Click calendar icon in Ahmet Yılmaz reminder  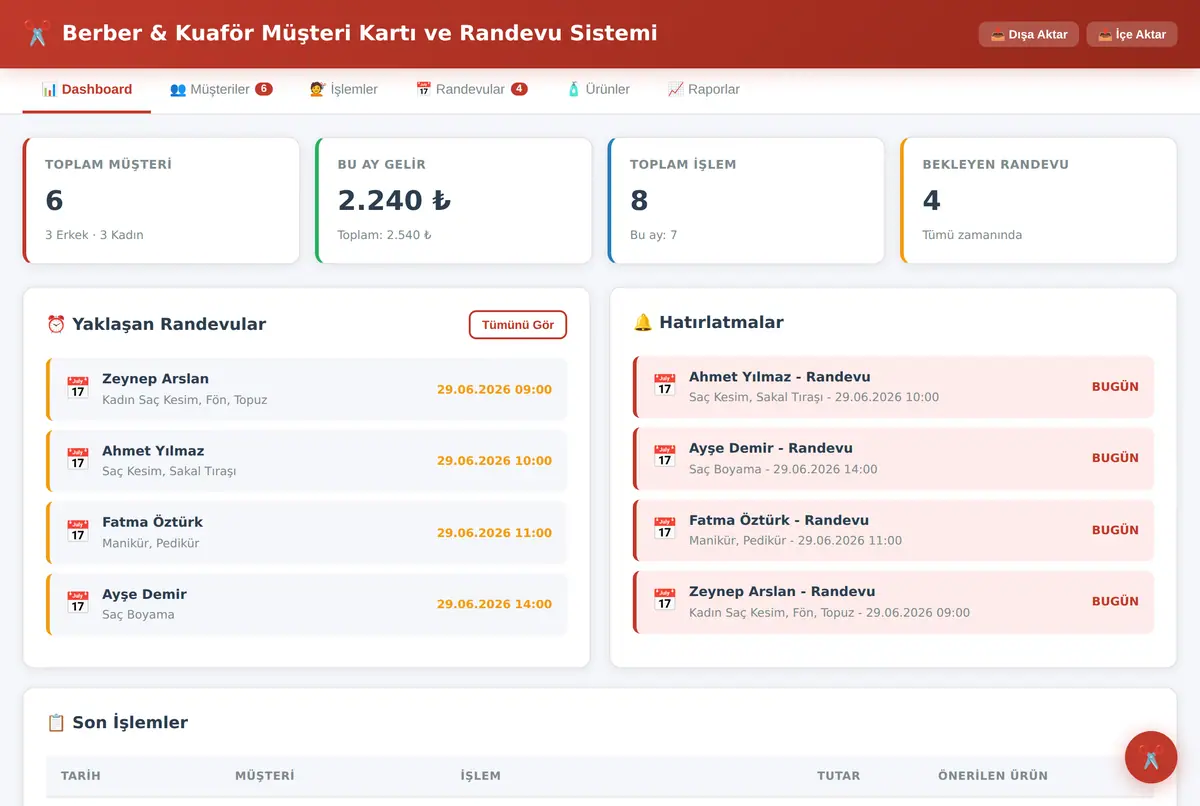coord(665,386)
